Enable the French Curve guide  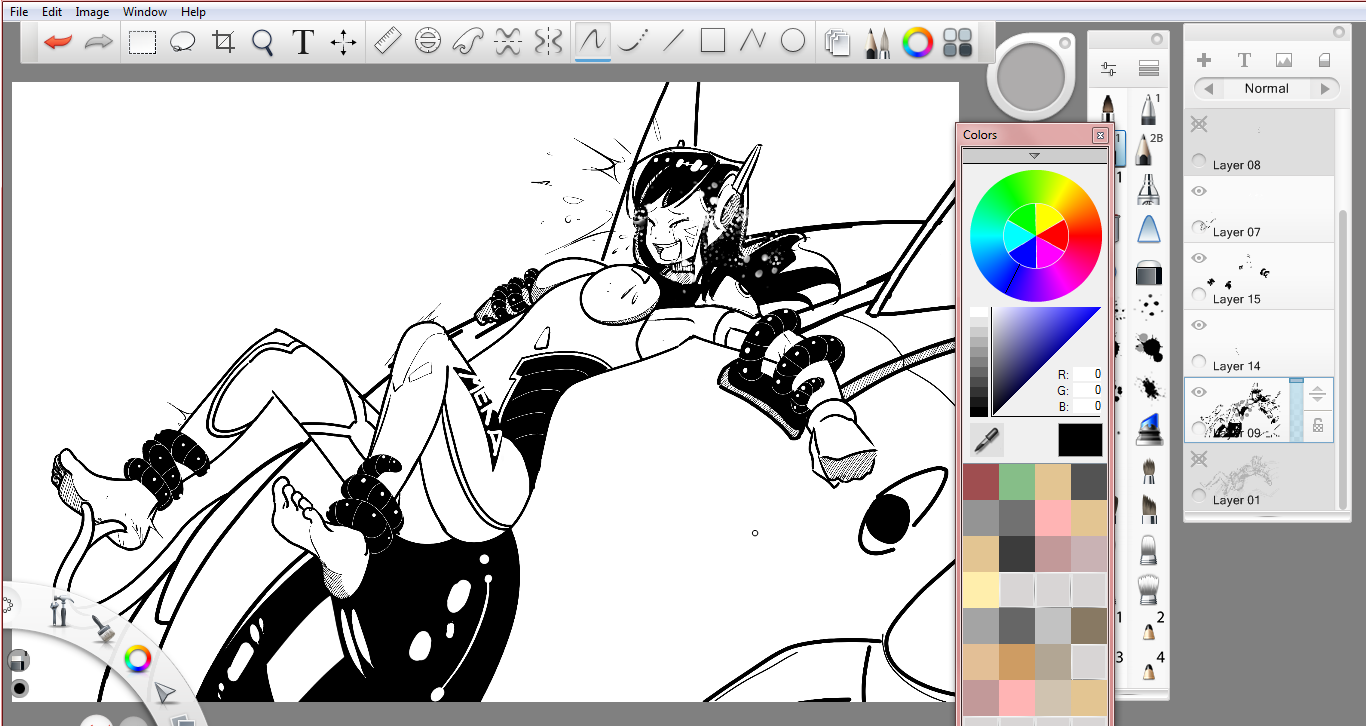(x=468, y=41)
